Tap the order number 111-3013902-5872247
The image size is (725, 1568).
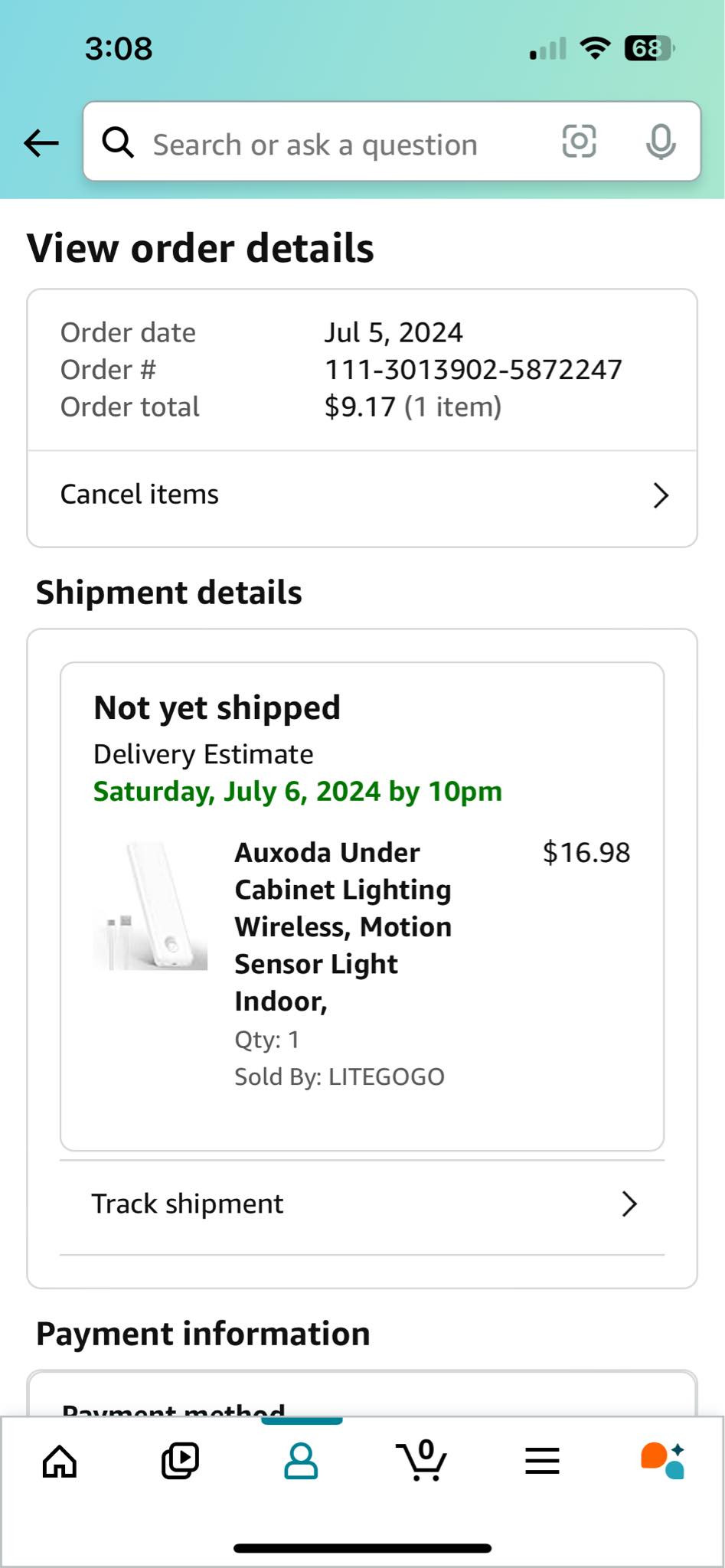tap(473, 370)
